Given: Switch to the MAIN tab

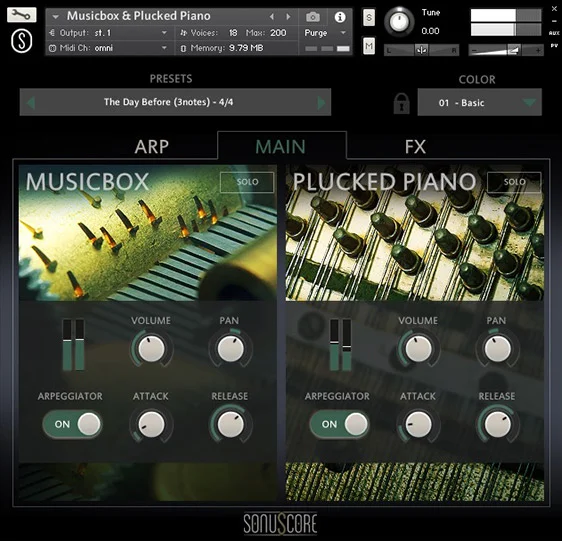Looking at the screenshot, I should [x=281, y=147].
